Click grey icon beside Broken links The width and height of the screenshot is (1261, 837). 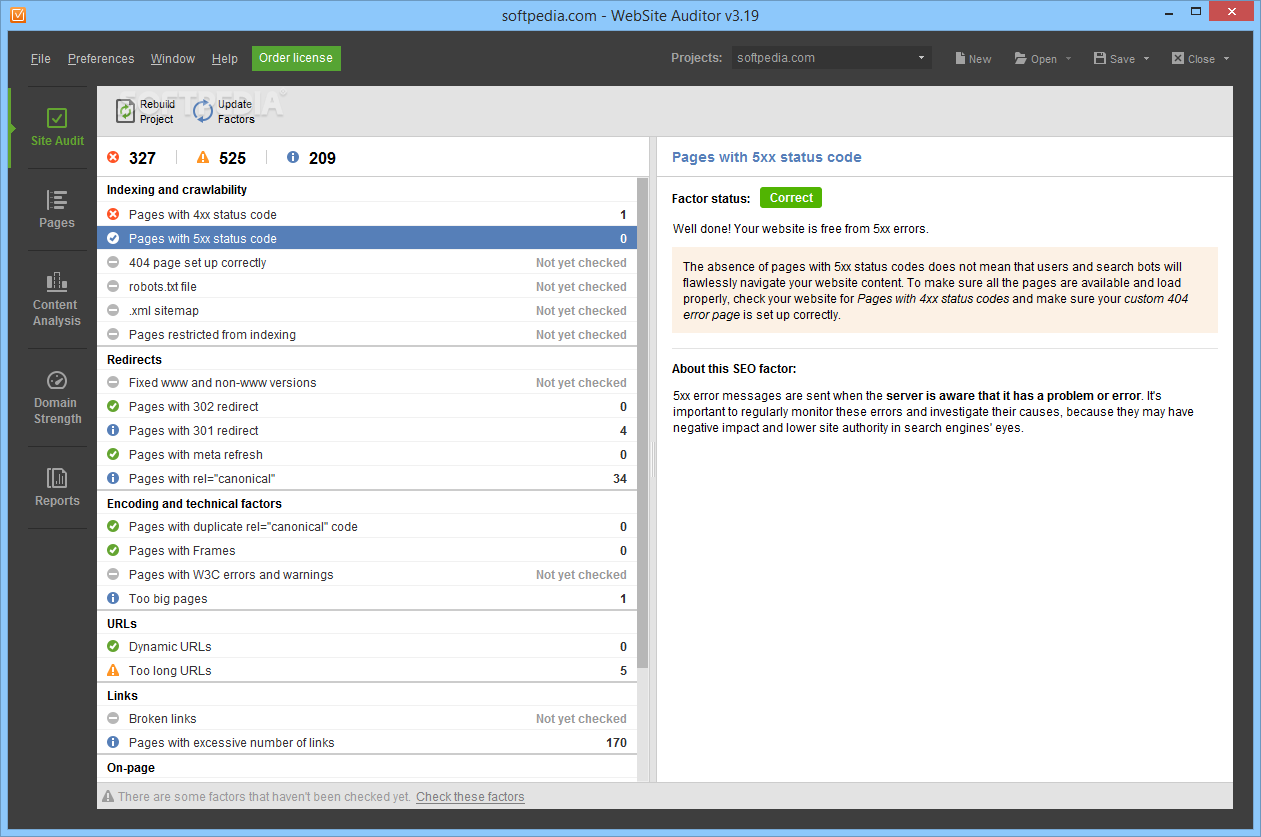(x=113, y=718)
